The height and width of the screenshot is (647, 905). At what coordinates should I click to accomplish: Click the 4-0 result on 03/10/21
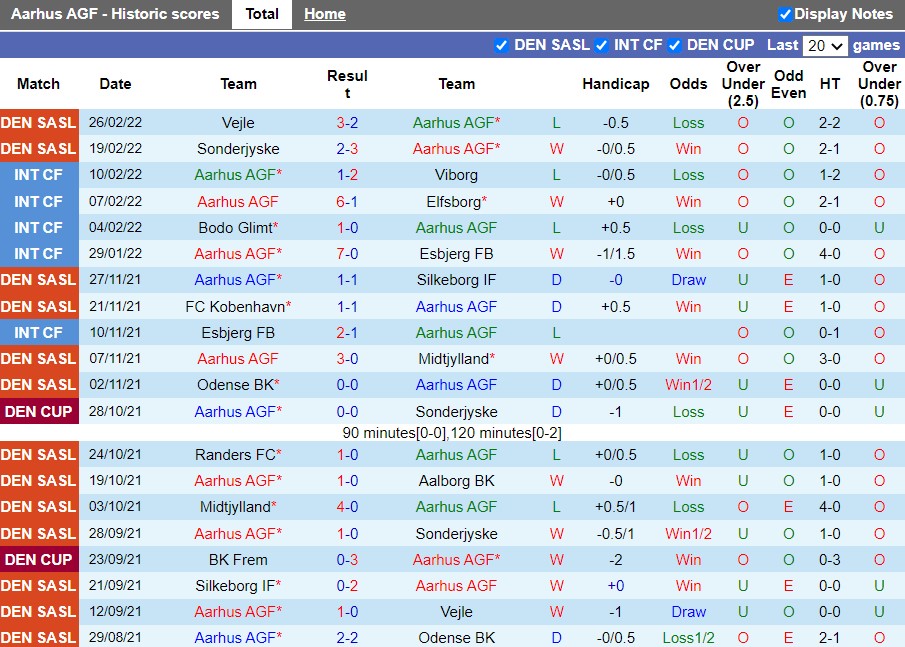[347, 507]
